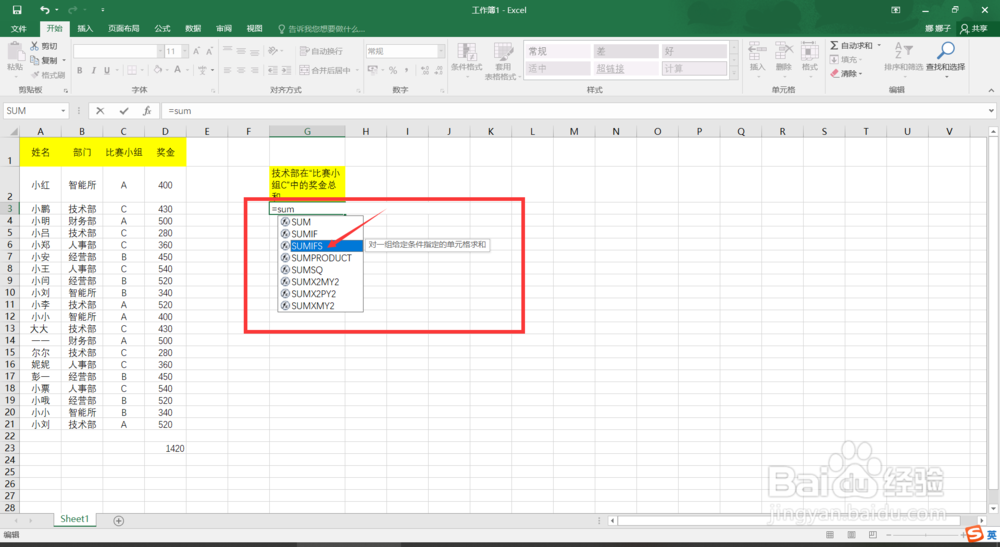Open the font name dropdown
Image resolution: width=1000 pixels, height=547 pixels.
[160, 51]
